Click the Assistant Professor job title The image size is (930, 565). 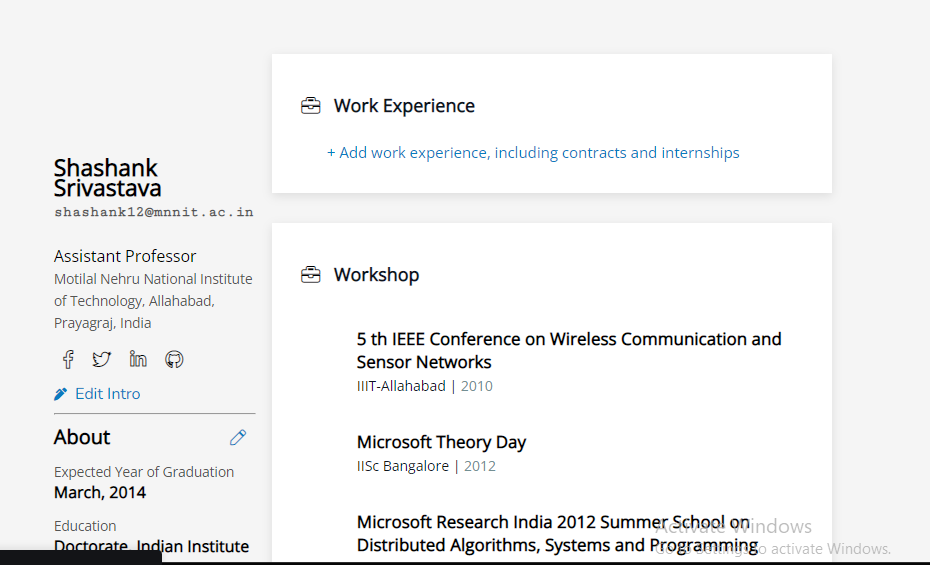coord(125,256)
